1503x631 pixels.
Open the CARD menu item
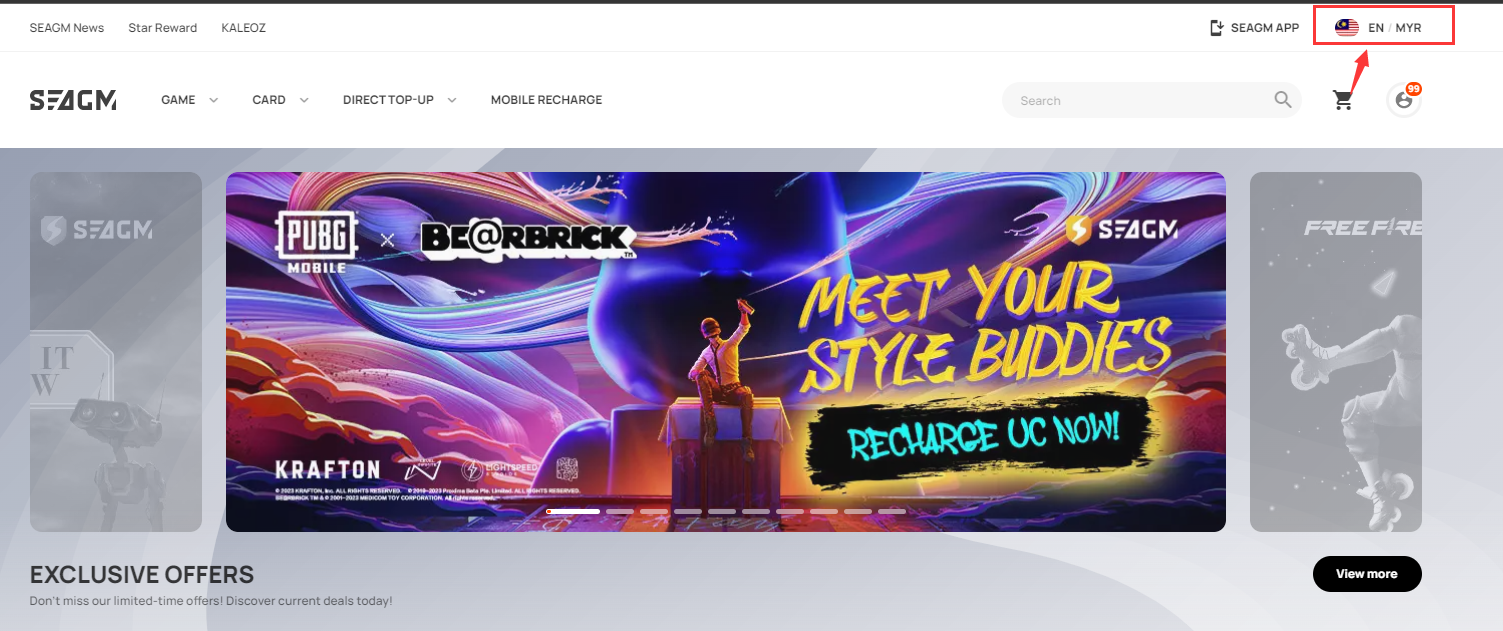pyautogui.click(x=269, y=100)
